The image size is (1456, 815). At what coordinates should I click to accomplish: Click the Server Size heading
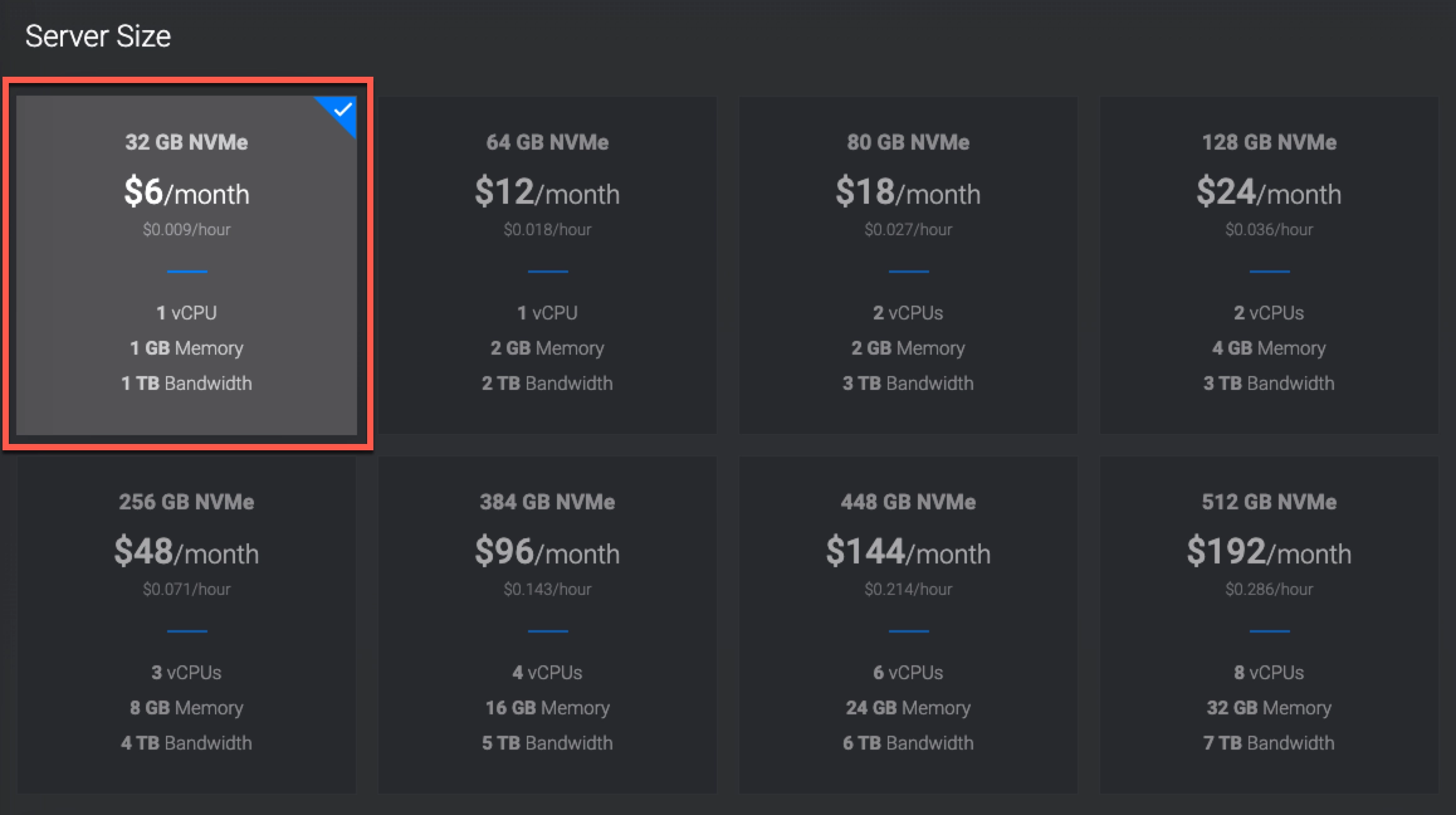click(98, 36)
